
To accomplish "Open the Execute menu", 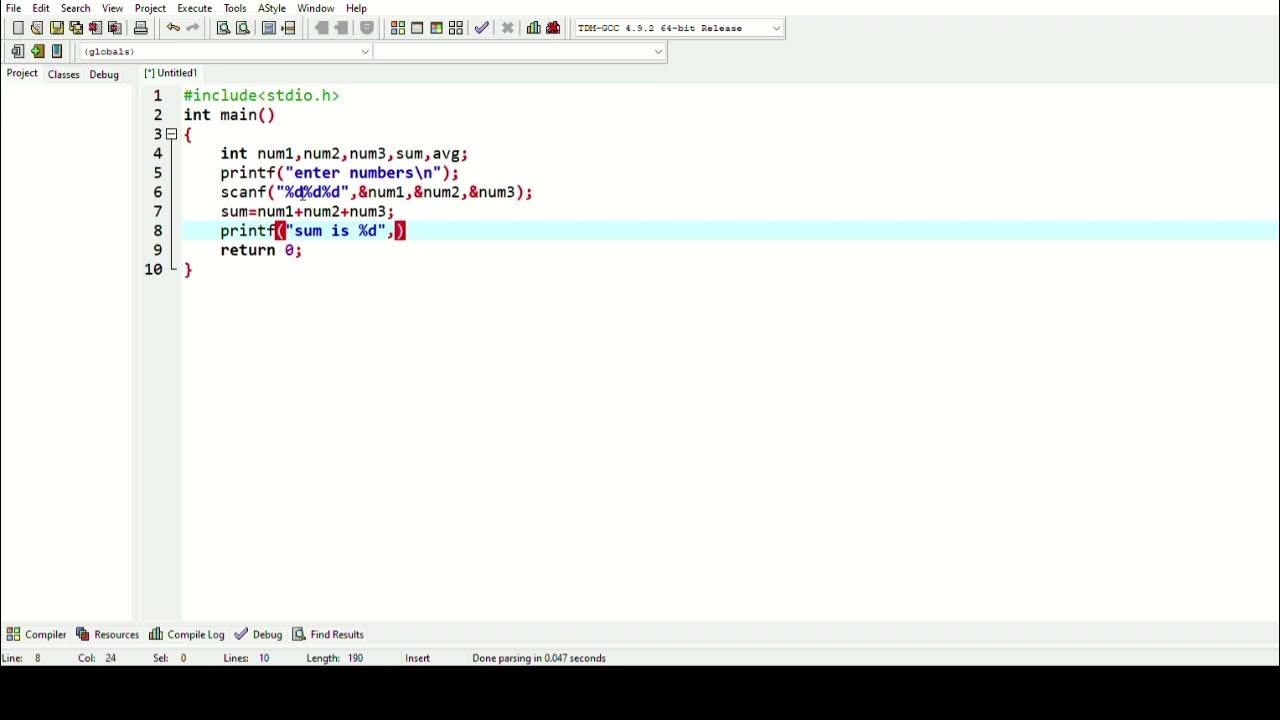I will [195, 8].
